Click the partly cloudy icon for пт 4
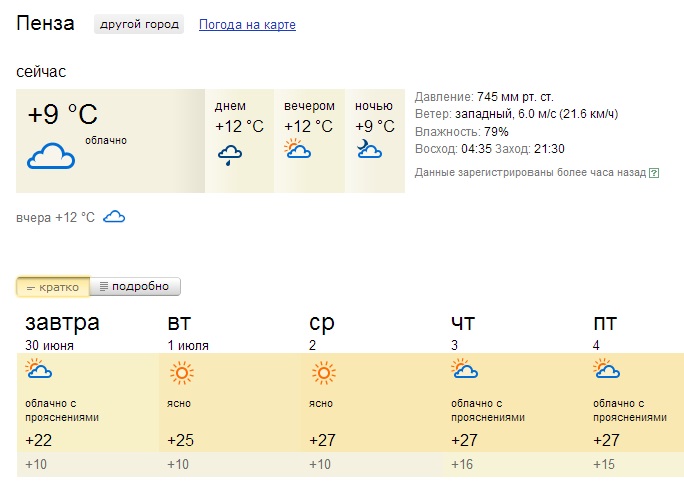This screenshot has height=488, width=684. point(607,369)
